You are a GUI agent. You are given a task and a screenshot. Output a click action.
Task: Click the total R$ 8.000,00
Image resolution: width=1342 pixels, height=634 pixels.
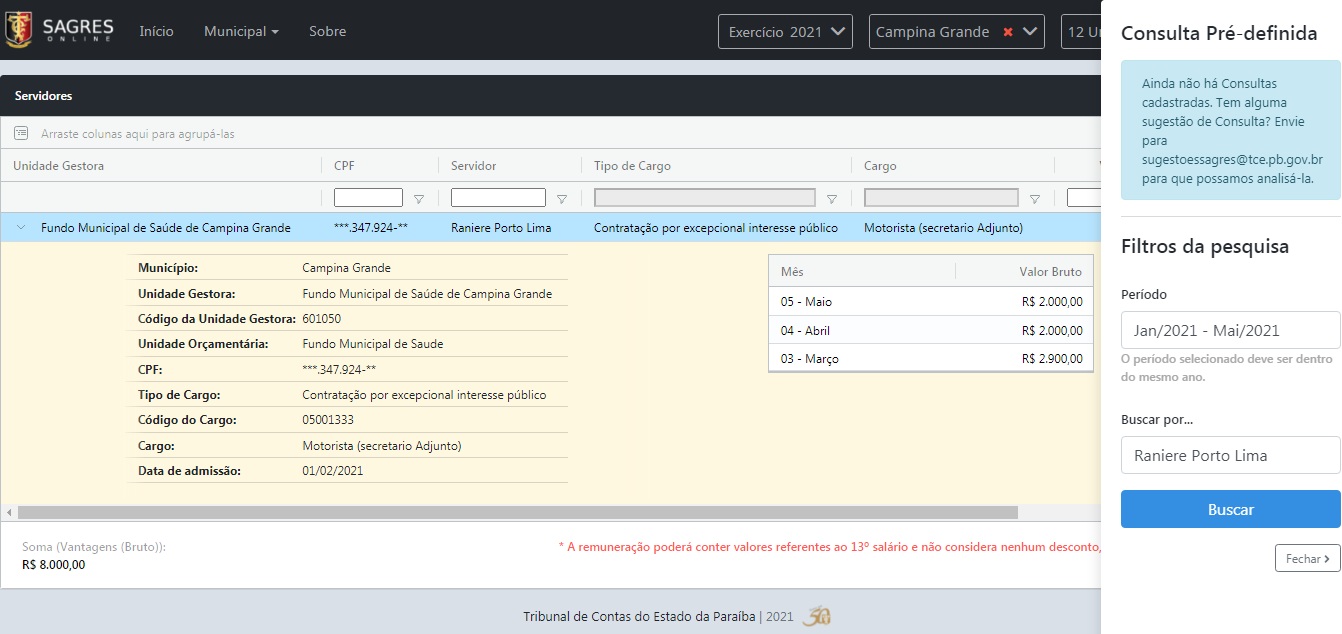(54, 565)
